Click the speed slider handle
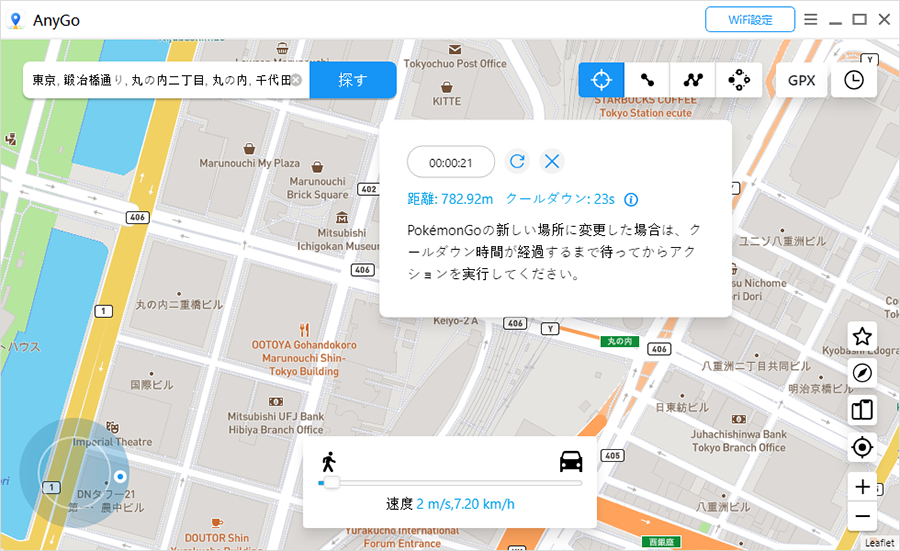 (330, 483)
